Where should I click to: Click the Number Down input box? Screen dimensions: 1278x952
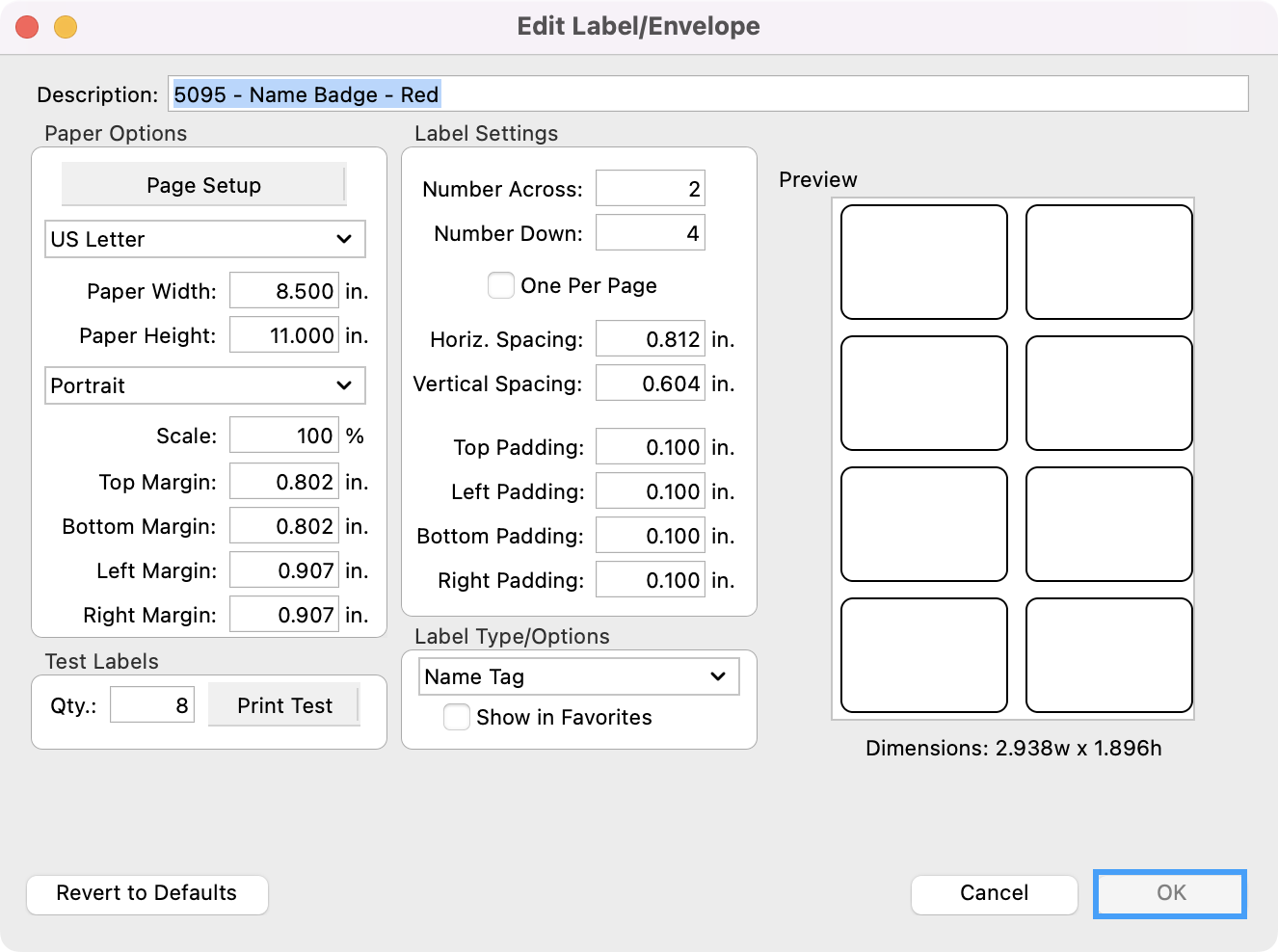coord(650,233)
